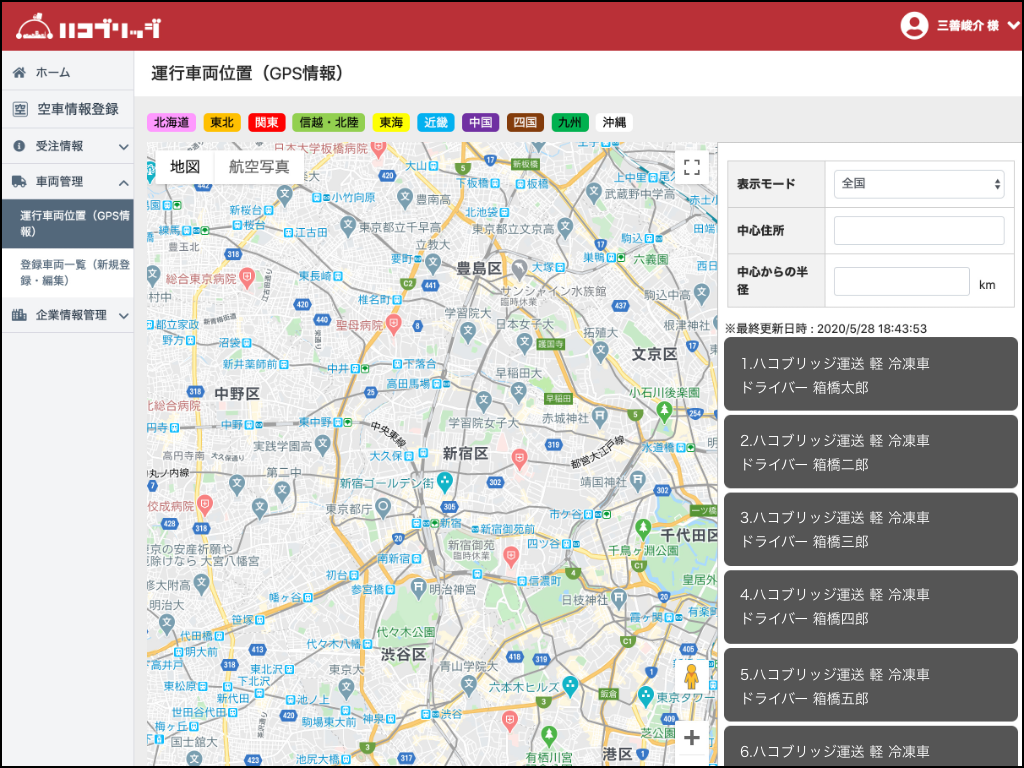Image resolution: width=1024 pixels, height=768 pixels.
Task: Select vehicle card 1 箱橋太郎
Action: (x=871, y=375)
